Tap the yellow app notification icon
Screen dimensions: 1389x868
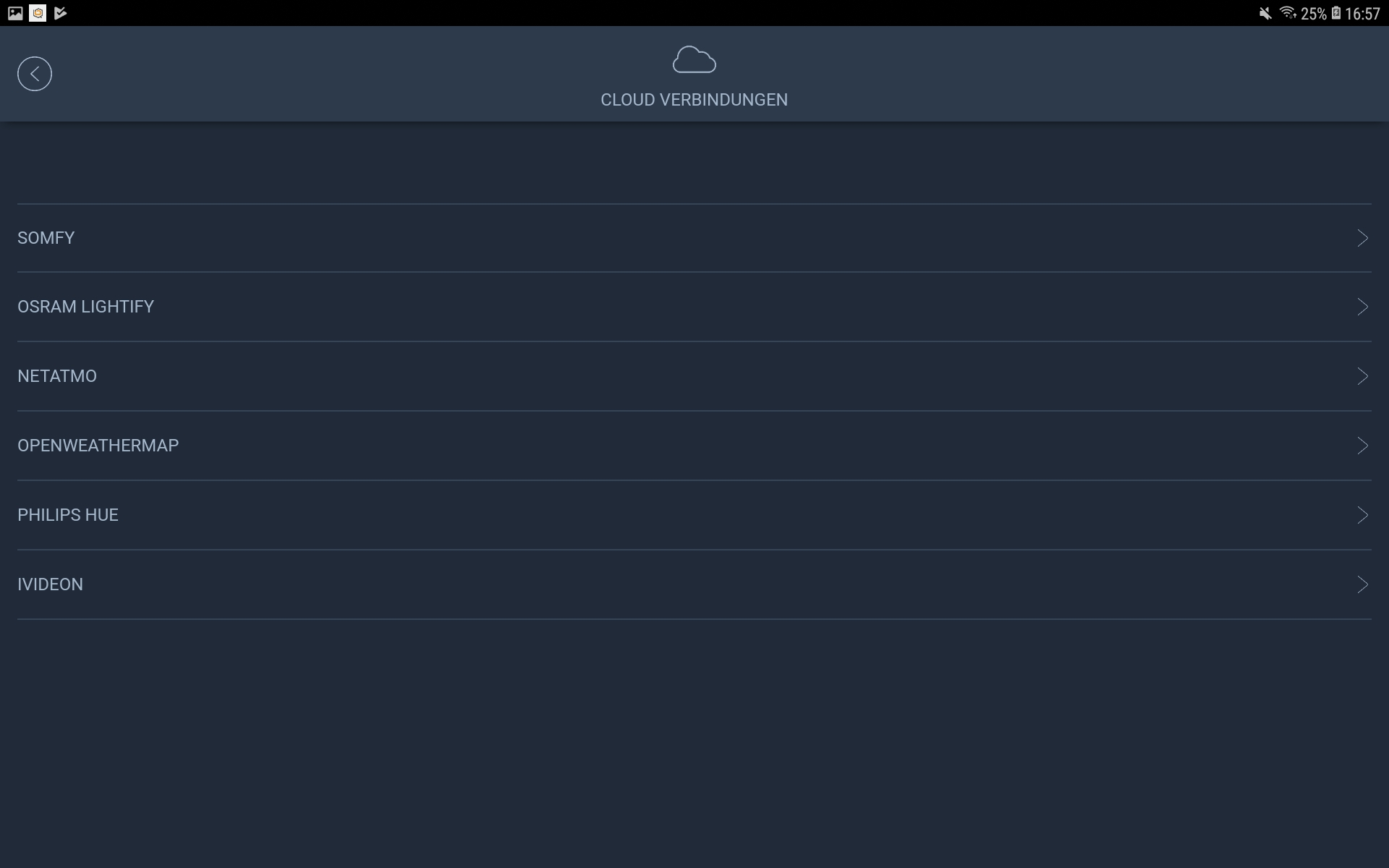click(x=38, y=13)
